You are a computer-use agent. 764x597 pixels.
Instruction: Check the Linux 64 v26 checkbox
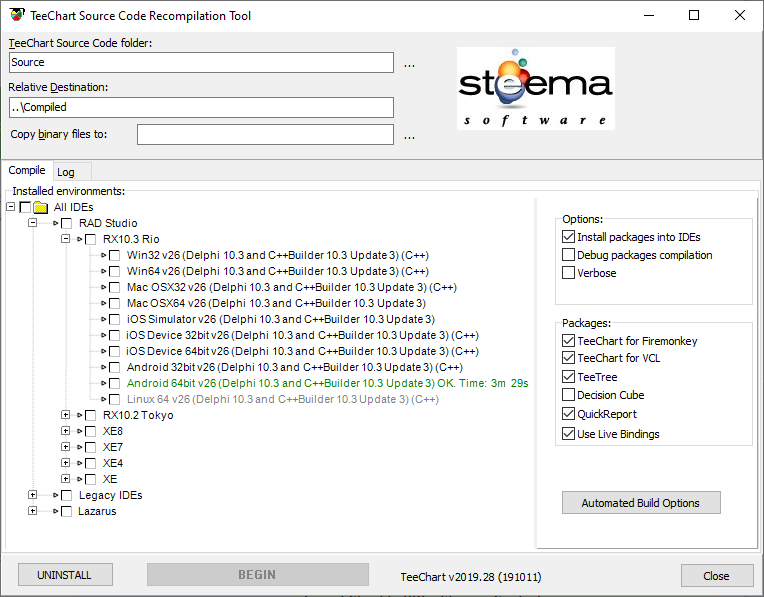(x=115, y=400)
